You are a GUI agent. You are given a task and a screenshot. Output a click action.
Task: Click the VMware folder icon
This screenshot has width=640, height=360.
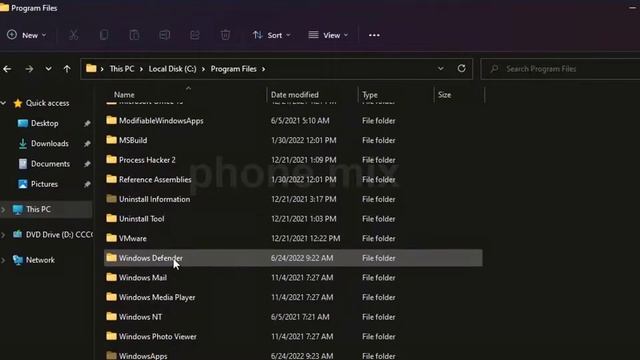coord(111,238)
